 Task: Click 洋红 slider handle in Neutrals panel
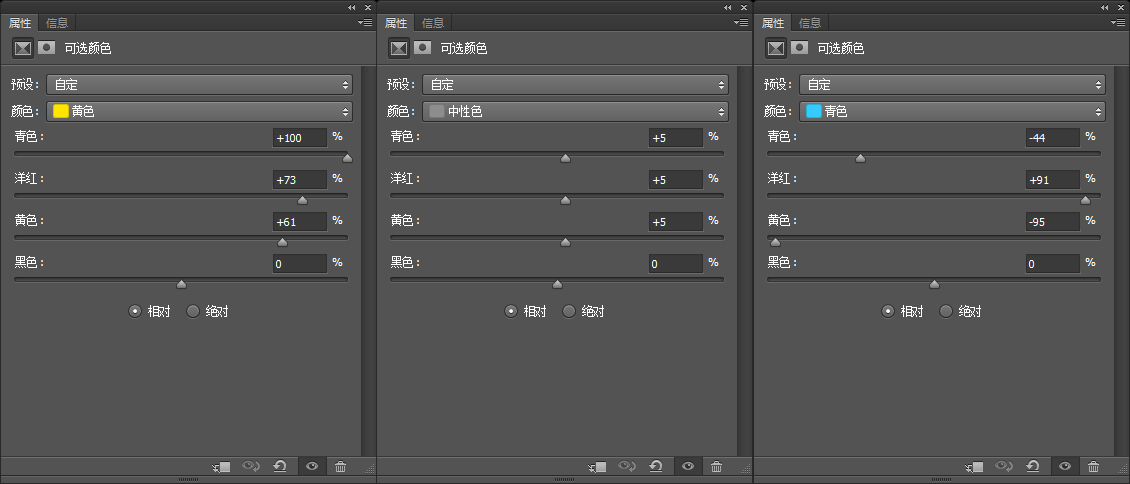click(565, 200)
